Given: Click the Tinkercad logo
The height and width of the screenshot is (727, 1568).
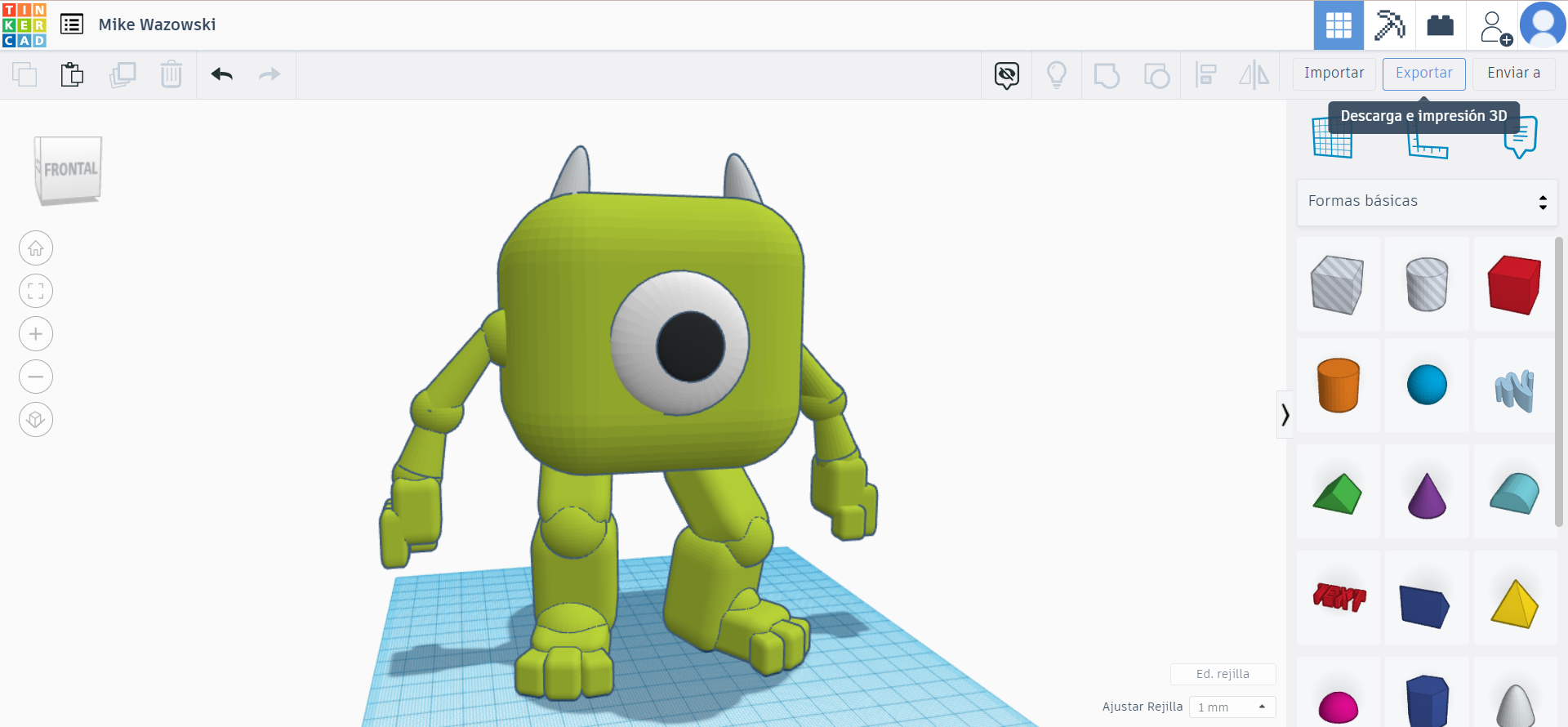Looking at the screenshot, I should (x=24, y=25).
